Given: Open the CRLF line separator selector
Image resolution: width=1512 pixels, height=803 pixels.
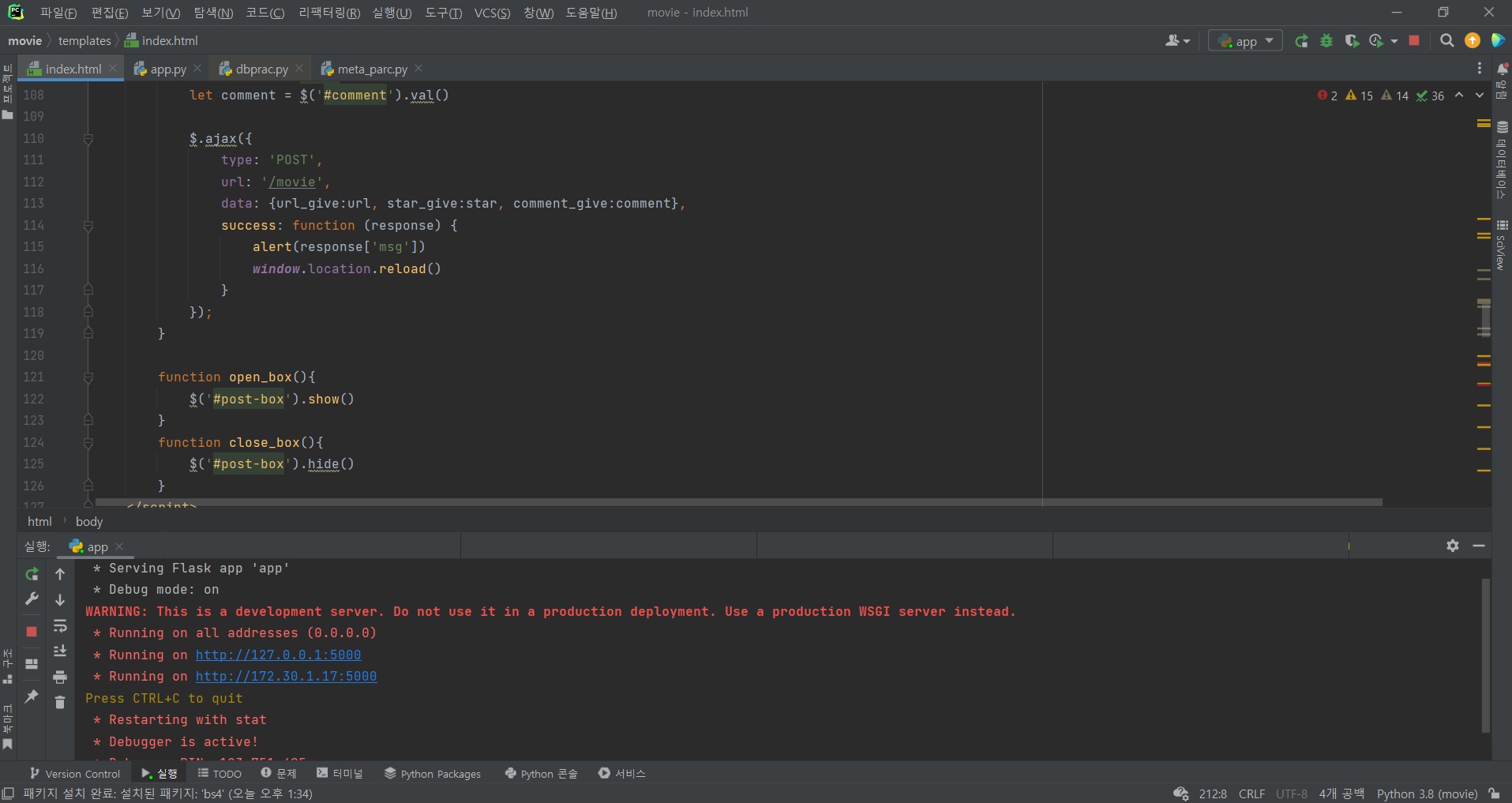Looking at the screenshot, I should (x=1251, y=794).
